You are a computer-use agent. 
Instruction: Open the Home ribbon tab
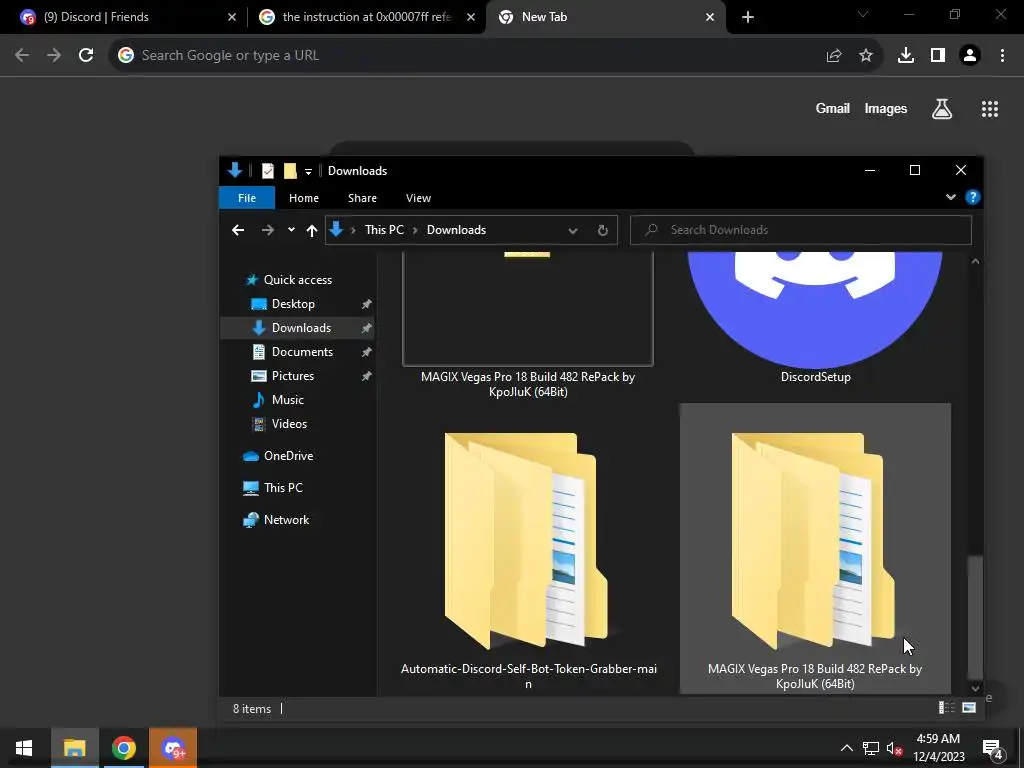click(x=304, y=198)
